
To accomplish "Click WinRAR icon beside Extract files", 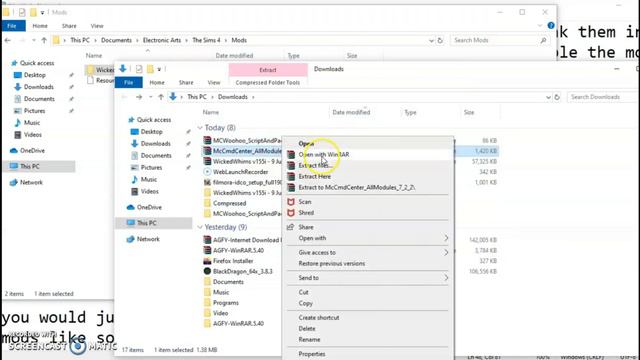I will (x=291, y=165).
